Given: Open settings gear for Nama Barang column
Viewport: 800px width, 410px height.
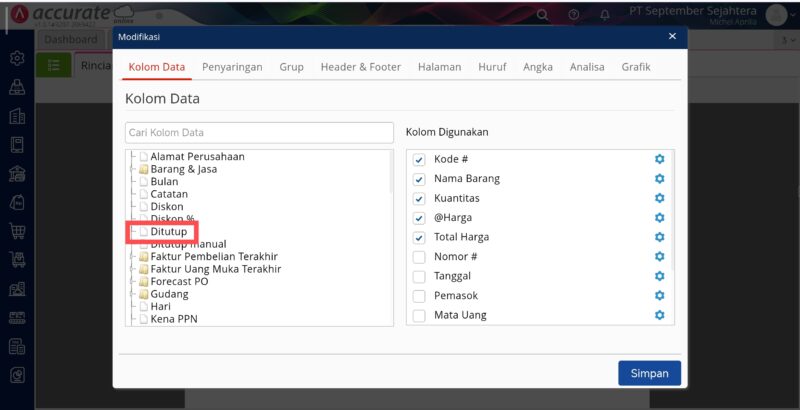Looking at the screenshot, I should tap(659, 179).
